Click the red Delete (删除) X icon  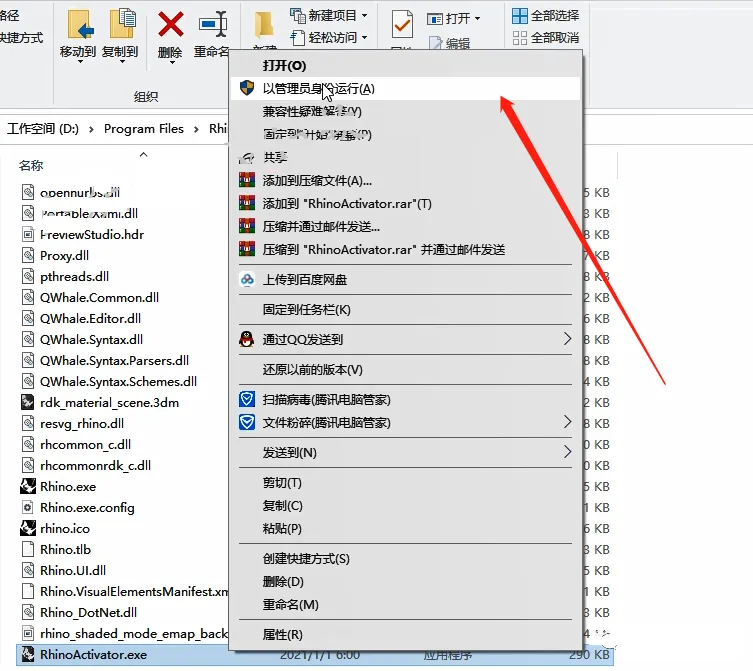pos(170,24)
